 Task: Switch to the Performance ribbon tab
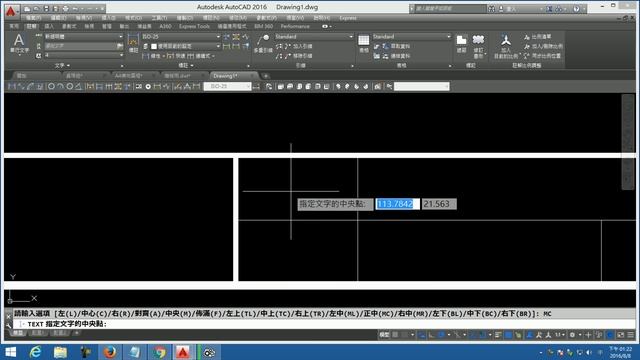pos(295,26)
